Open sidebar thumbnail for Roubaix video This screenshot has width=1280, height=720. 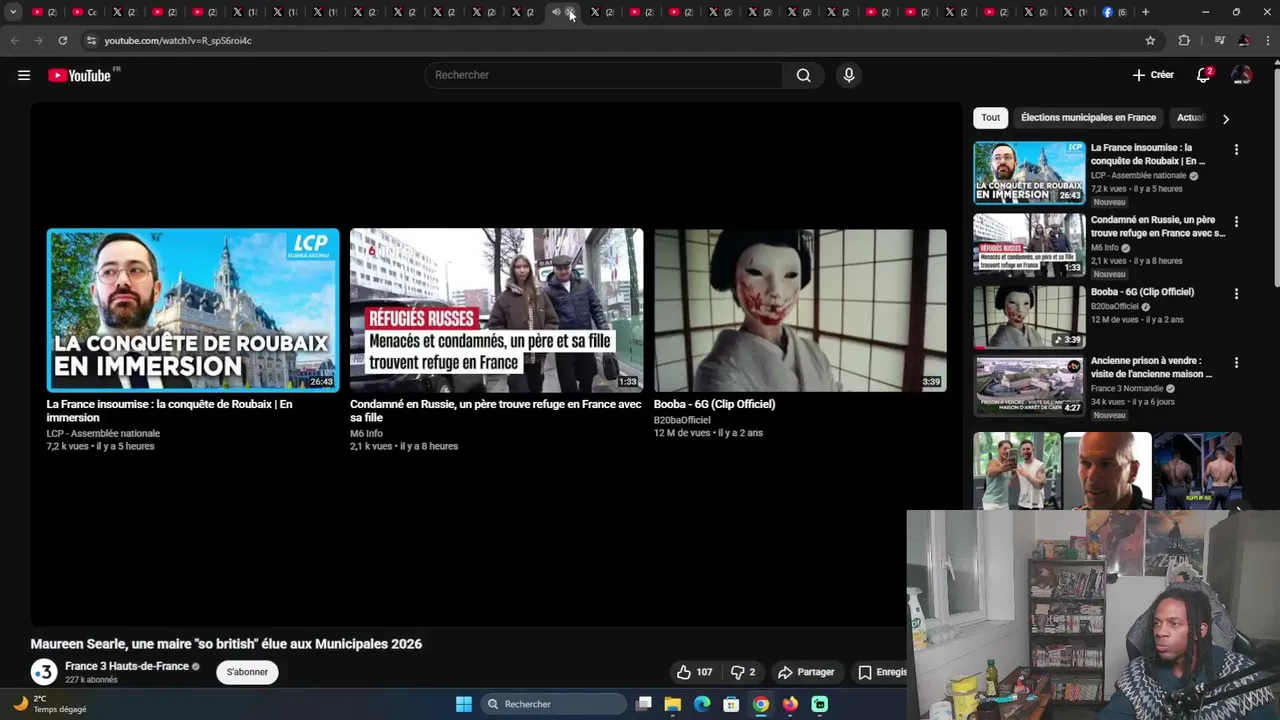point(1029,173)
